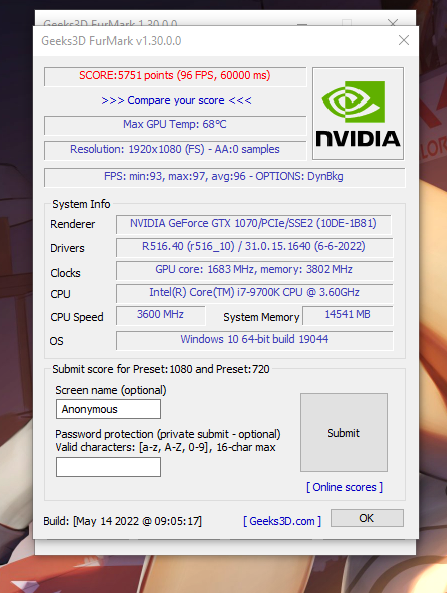Click the Resolution: 1920x1080 (FS) field
447x593 pixels.
pos(175,150)
